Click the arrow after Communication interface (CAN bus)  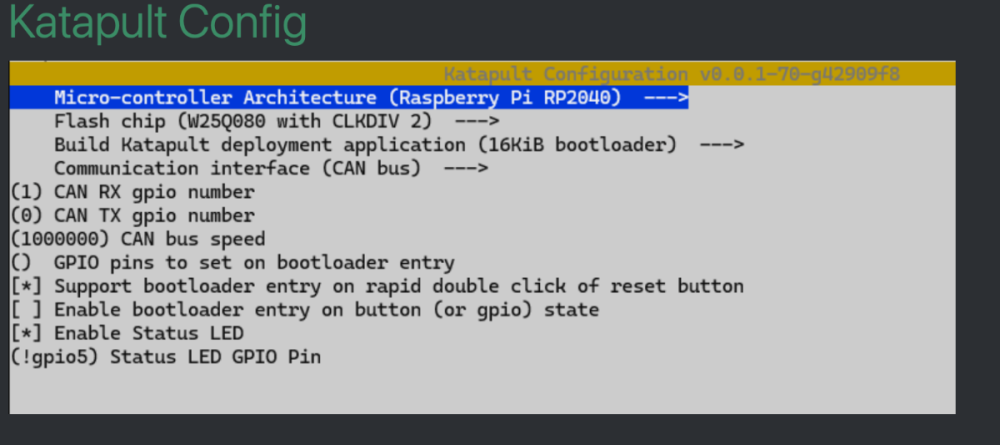click(x=466, y=168)
